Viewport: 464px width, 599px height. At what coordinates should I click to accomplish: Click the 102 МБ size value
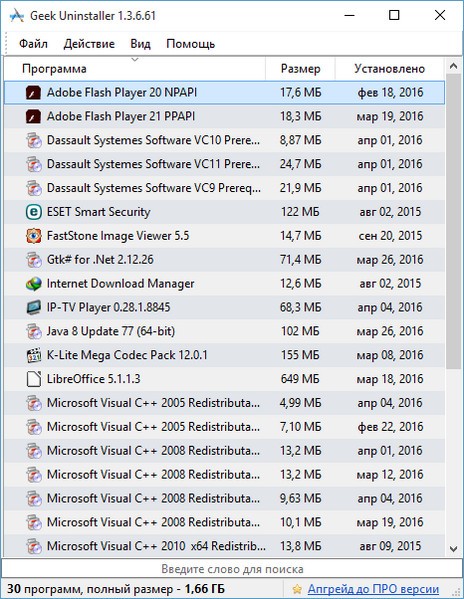(300, 331)
